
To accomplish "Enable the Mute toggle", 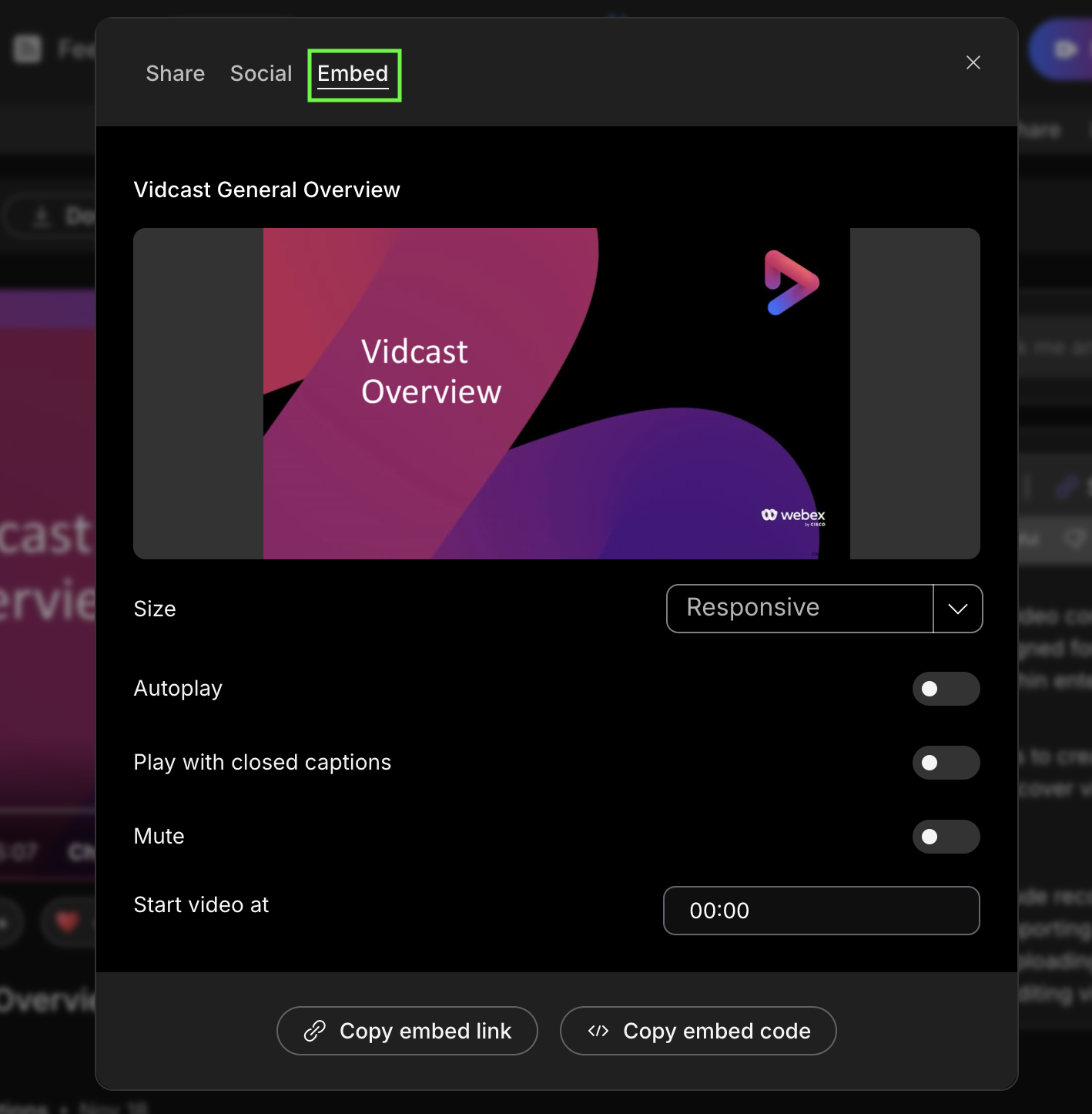I will click(x=946, y=837).
